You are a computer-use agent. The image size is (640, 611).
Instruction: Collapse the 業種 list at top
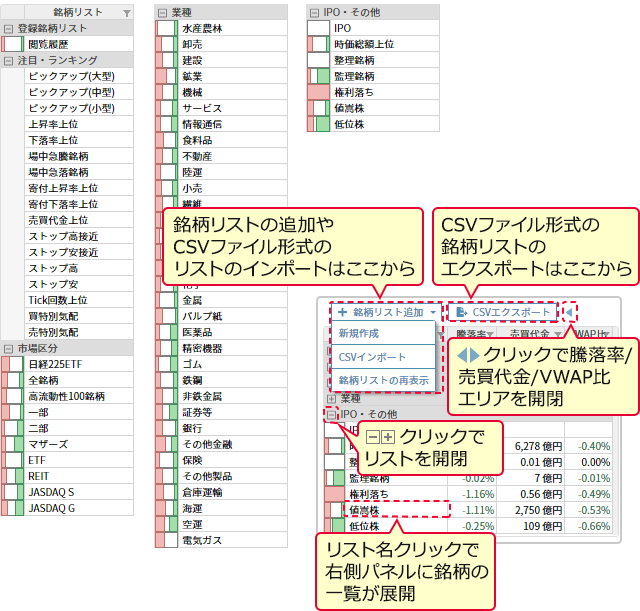pyautogui.click(x=163, y=13)
